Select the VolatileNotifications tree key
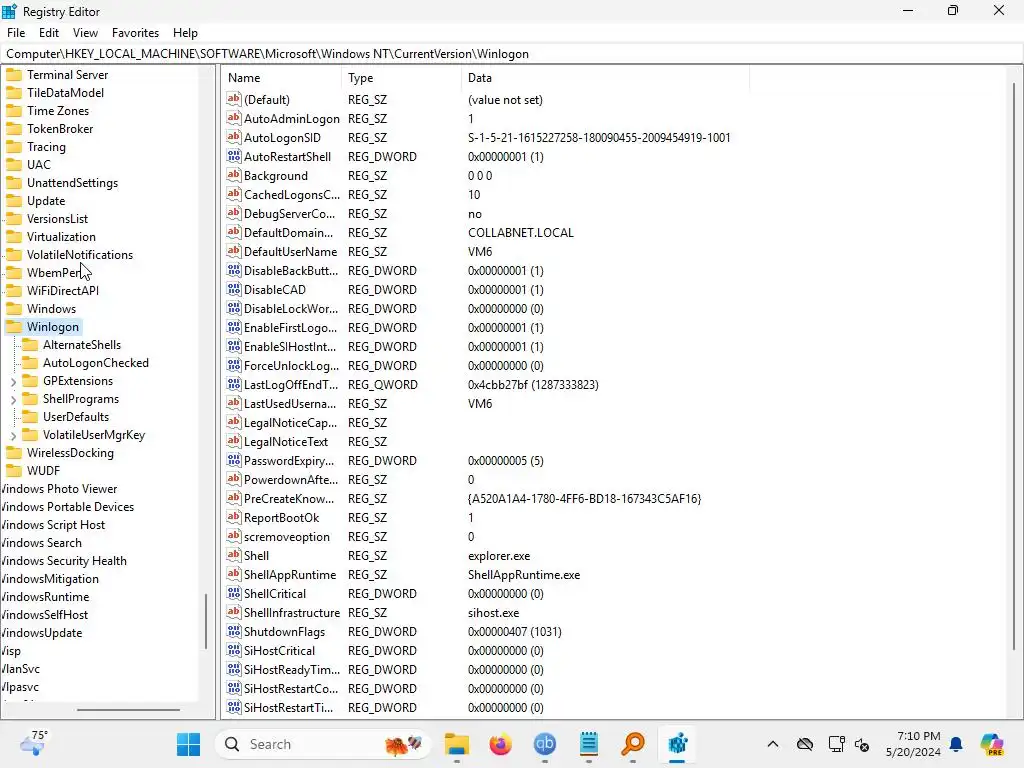 (x=80, y=255)
